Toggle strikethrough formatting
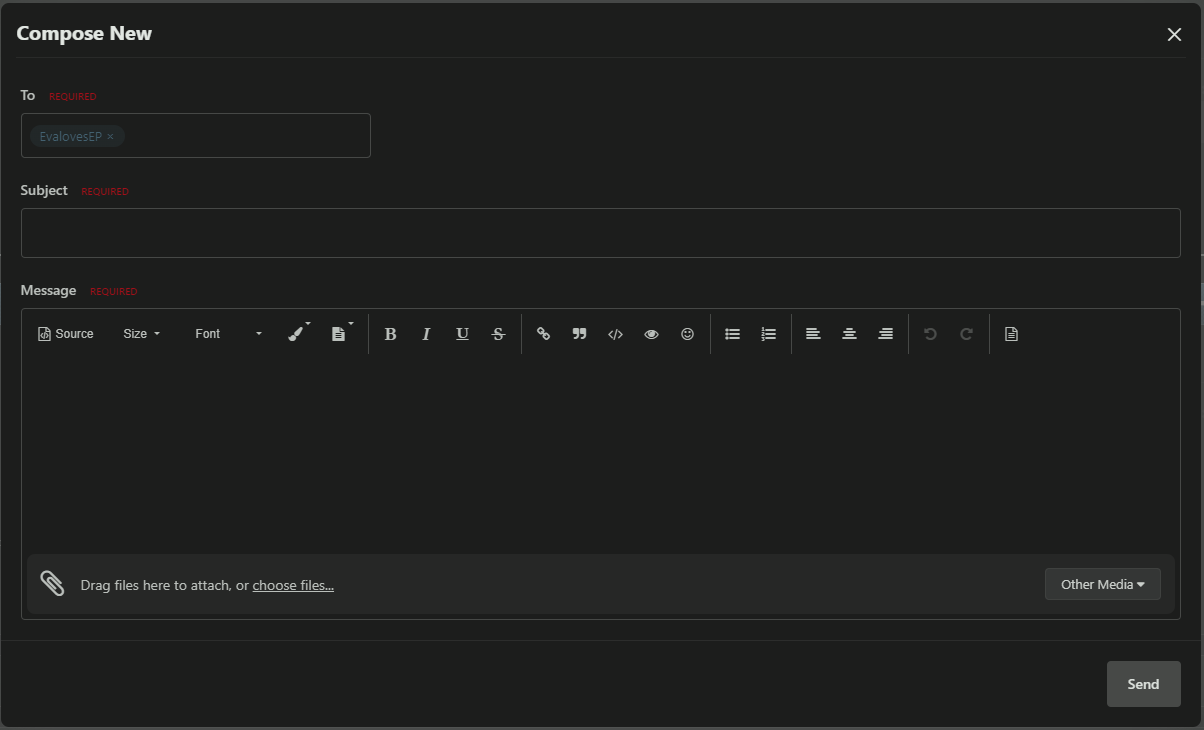1204x730 pixels. [x=498, y=334]
